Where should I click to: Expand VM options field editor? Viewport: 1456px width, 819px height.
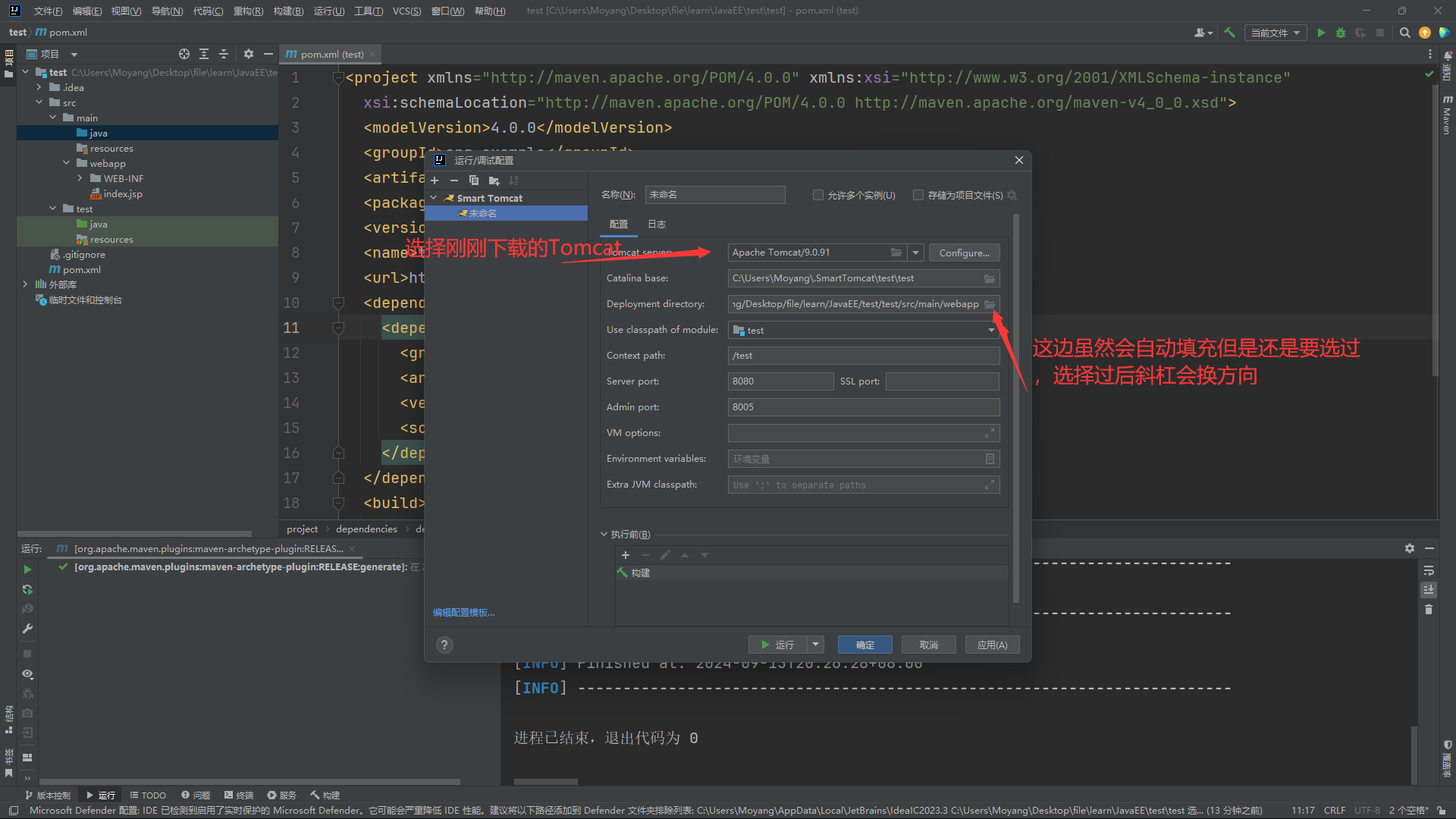point(989,433)
